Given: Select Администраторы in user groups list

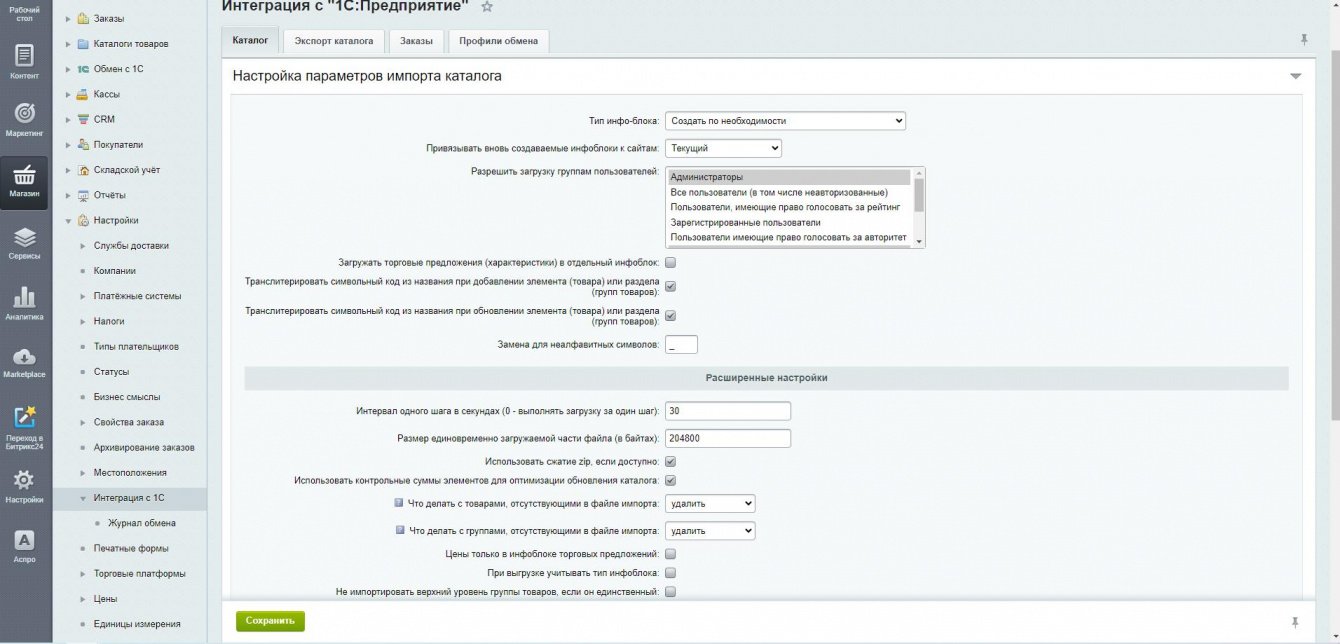Looking at the screenshot, I should (x=790, y=177).
